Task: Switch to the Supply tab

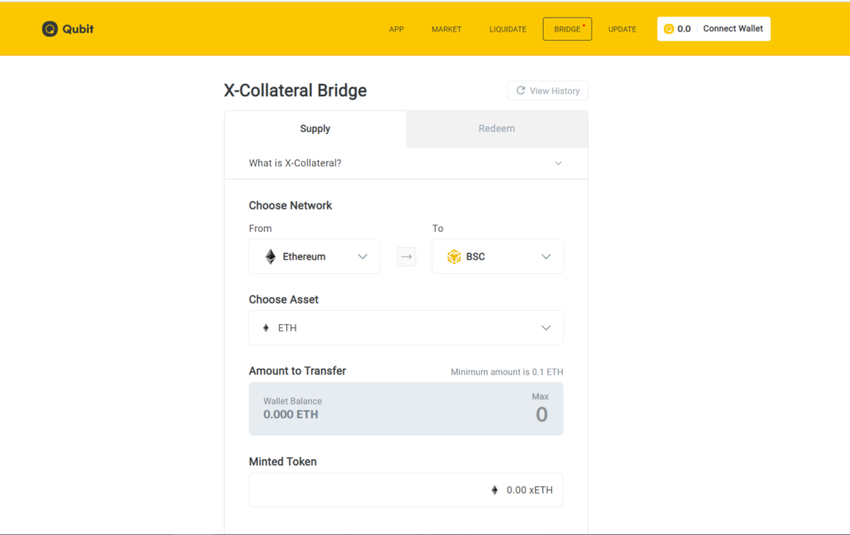Action: click(315, 129)
